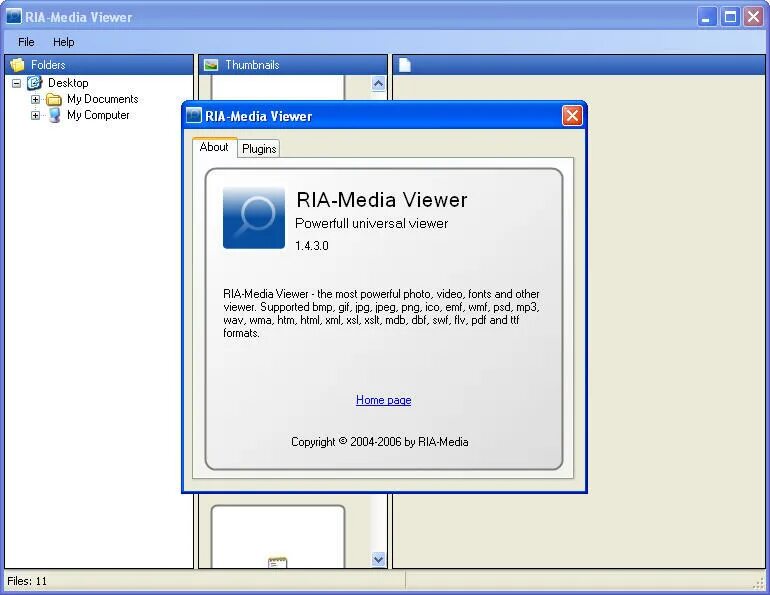Click the Thumbnails panel picture icon
770x595 pixels.
tap(211, 65)
